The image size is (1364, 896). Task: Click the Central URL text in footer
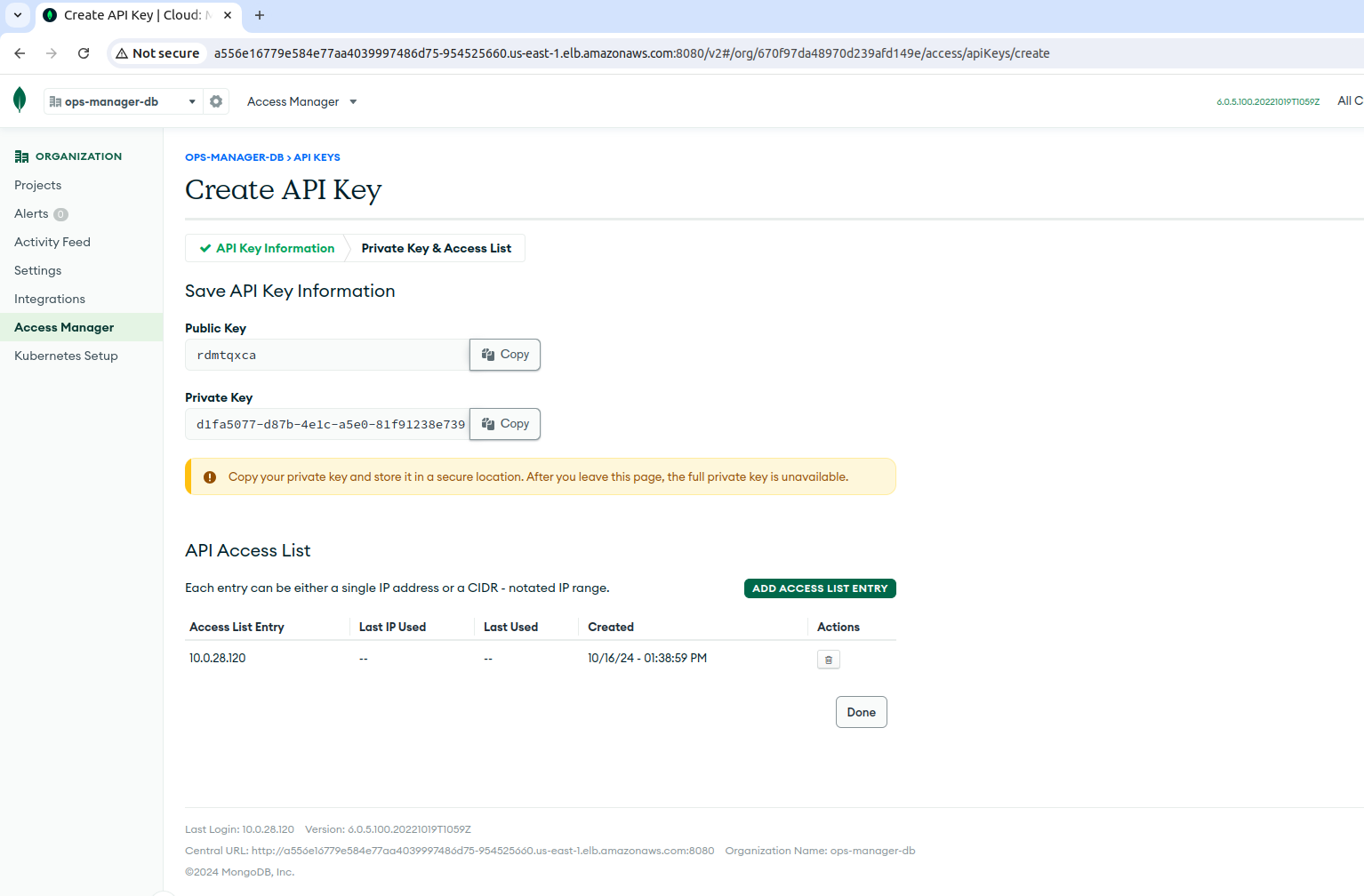(x=449, y=851)
